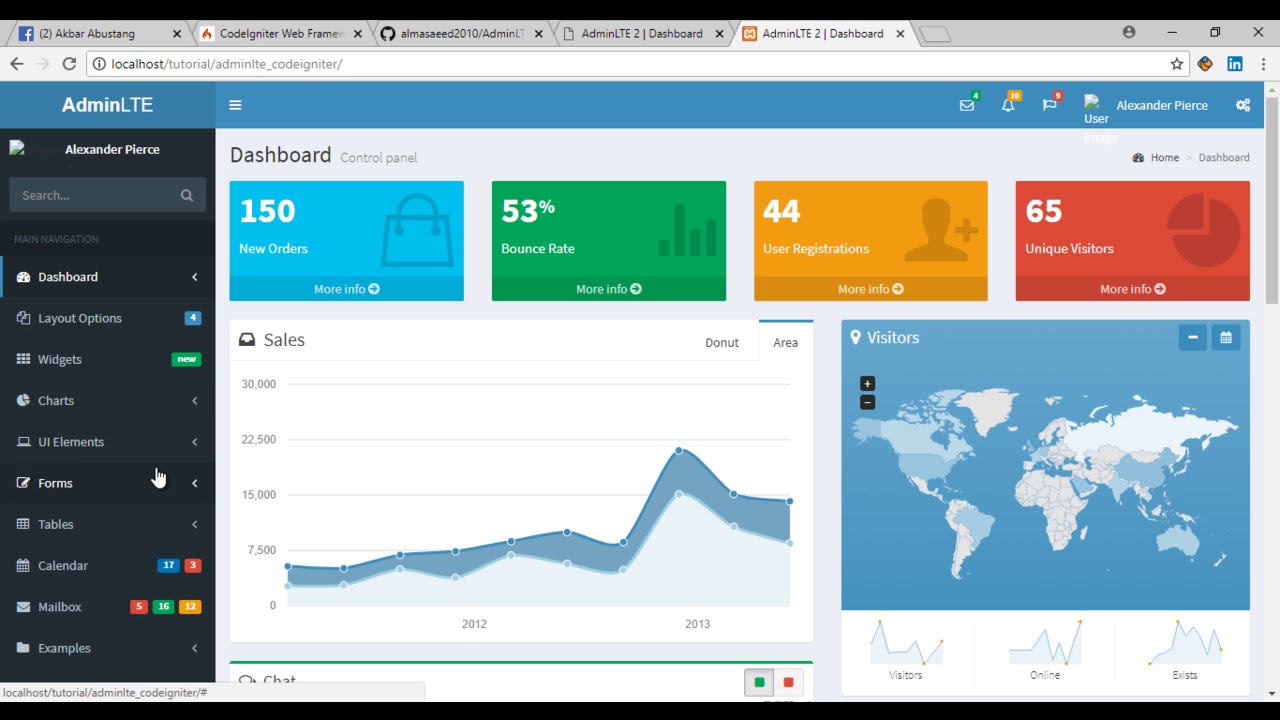This screenshot has width=1280, height=720.
Task: Click More info on Unique Visitors box
Action: click(1132, 289)
